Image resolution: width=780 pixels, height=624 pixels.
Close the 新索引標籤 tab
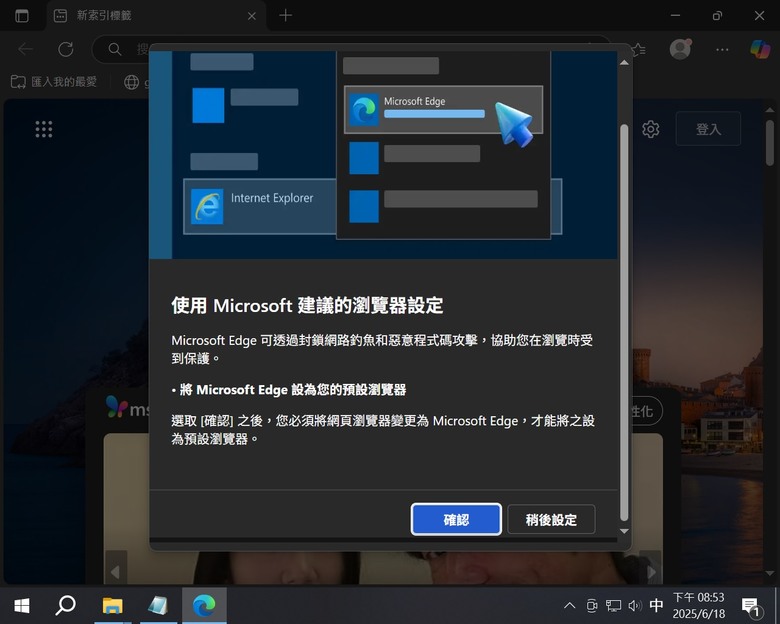tap(252, 16)
